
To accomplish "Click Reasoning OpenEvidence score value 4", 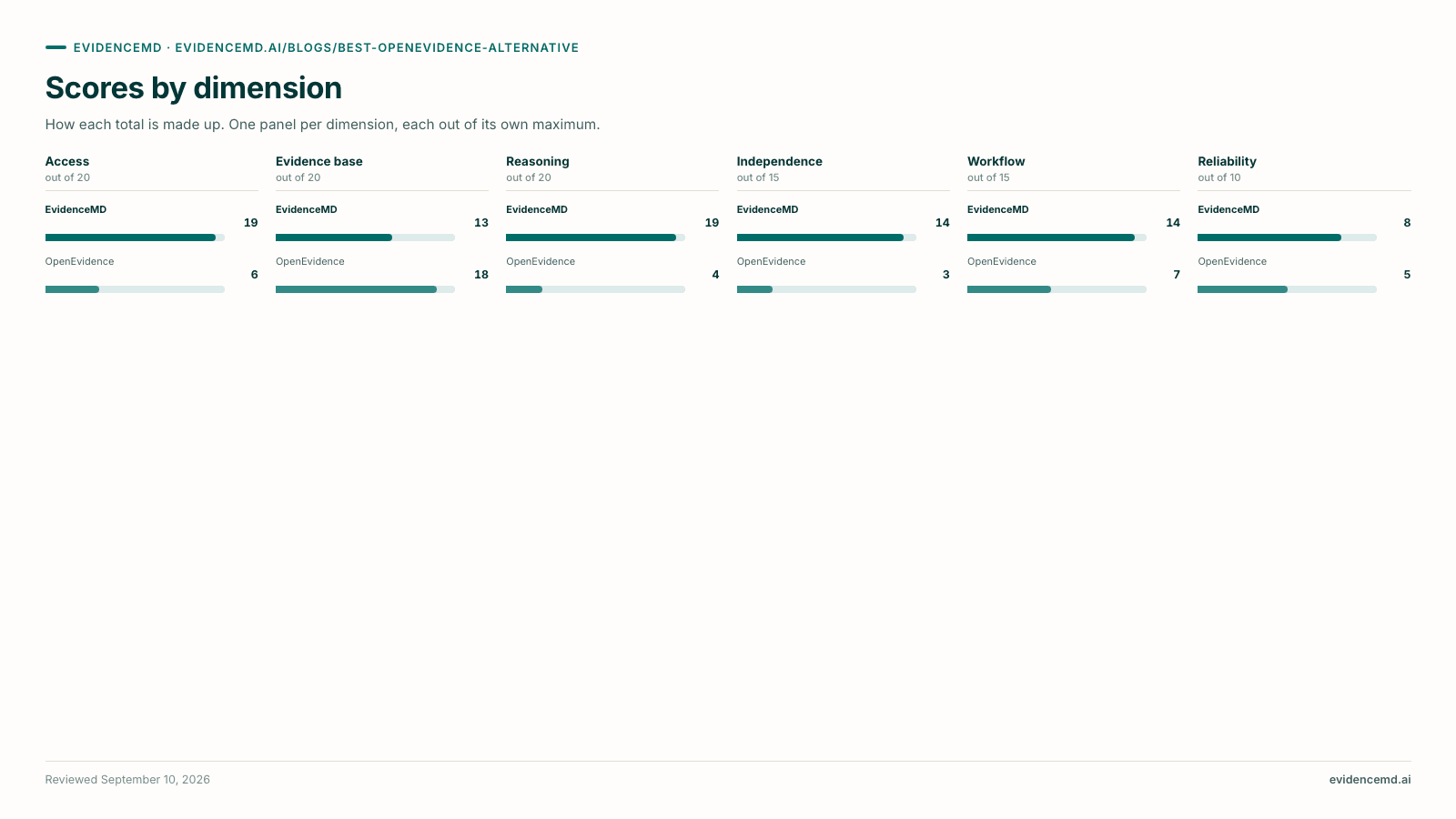I will click(x=715, y=275).
